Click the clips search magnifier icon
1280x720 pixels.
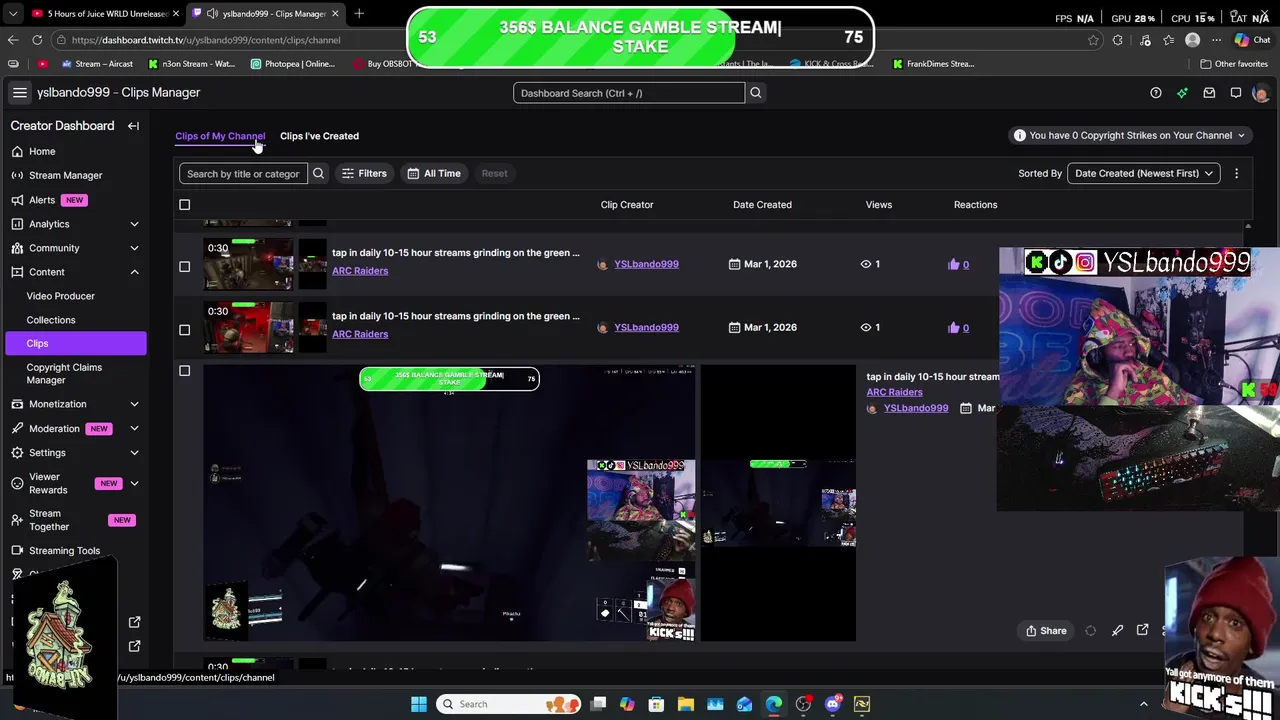click(318, 173)
